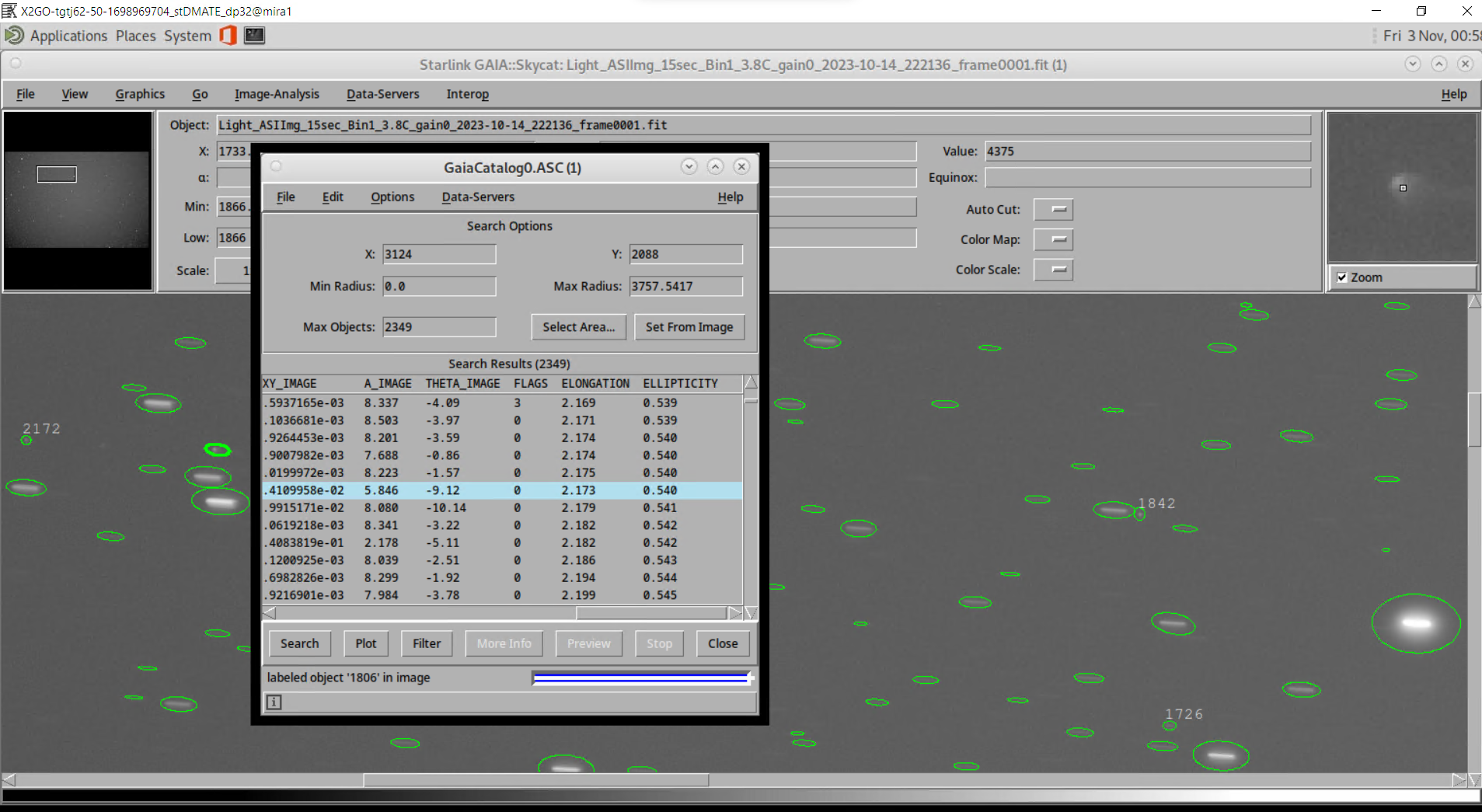Launch the terminal icon in top panel
This screenshot has width=1482, height=812.
[254, 35]
